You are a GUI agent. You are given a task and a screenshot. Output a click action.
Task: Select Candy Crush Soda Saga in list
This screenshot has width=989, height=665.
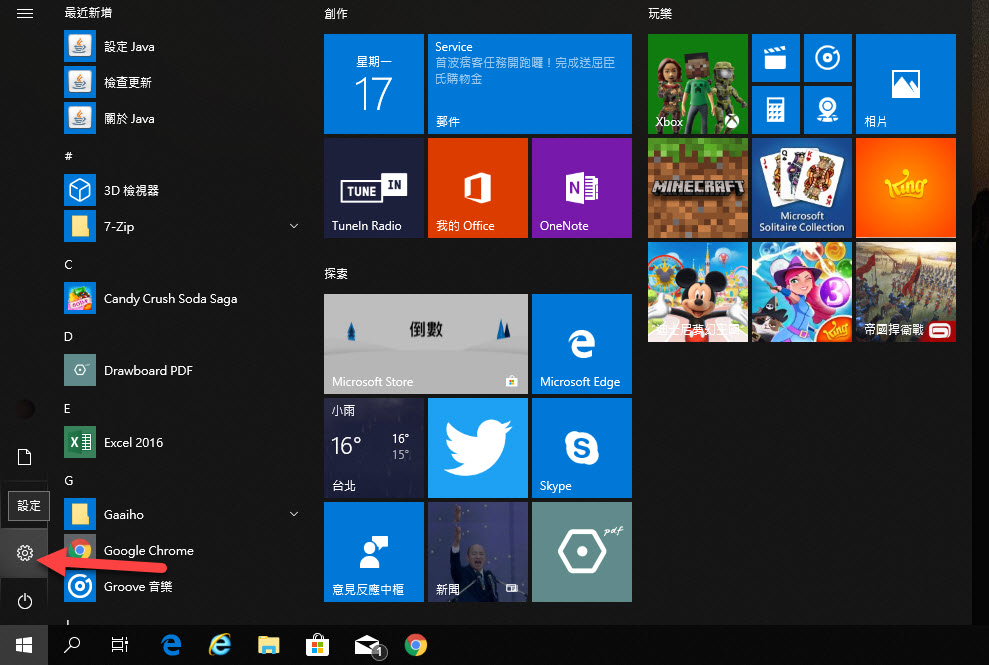coord(170,298)
